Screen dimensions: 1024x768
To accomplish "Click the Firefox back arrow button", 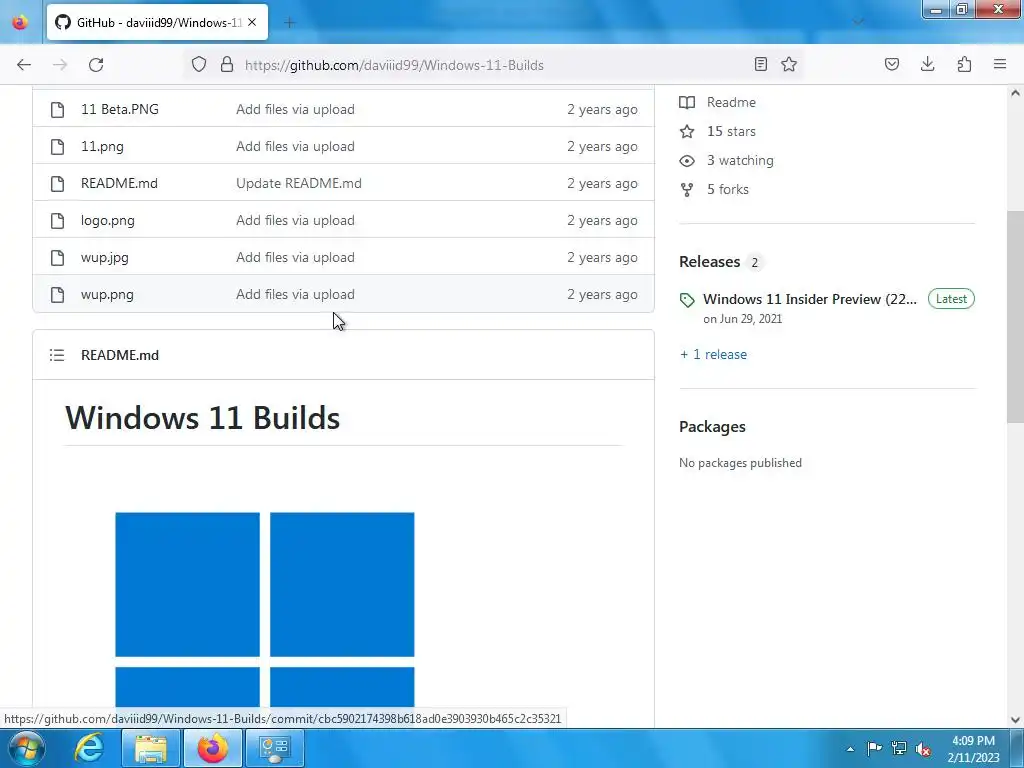I will (24, 65).
